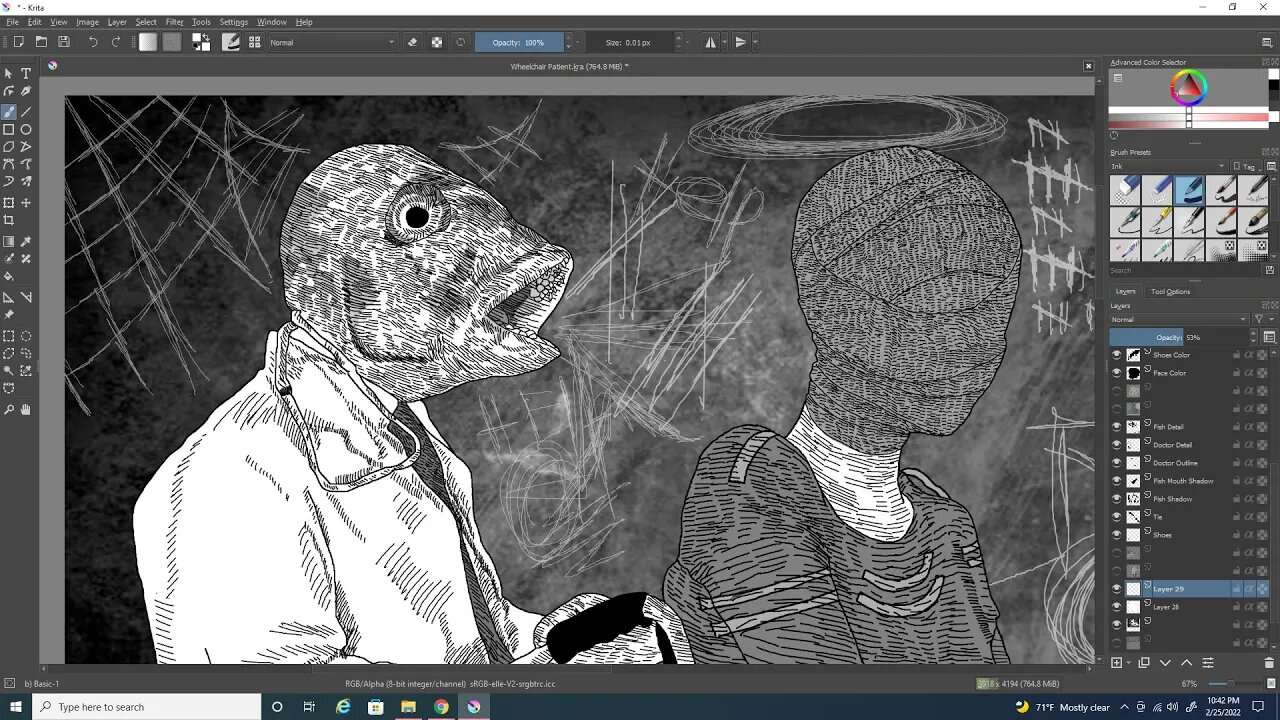Open vertical mirror options arrow
The height and width of the screenshot is (720, 1280).
pyautogui.click(x=754, y=42)
